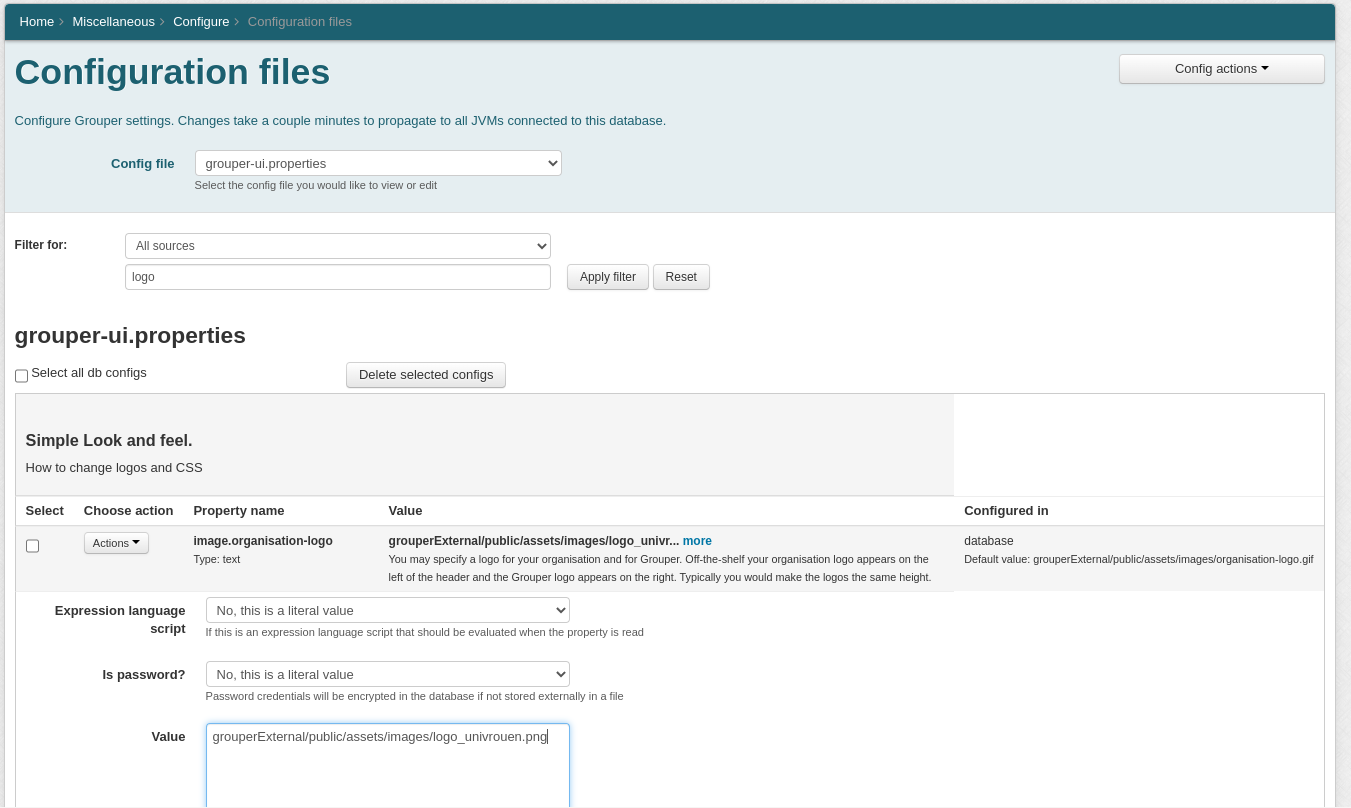
Task: Open the All sources filter dropdown
Action: point(337,246)
